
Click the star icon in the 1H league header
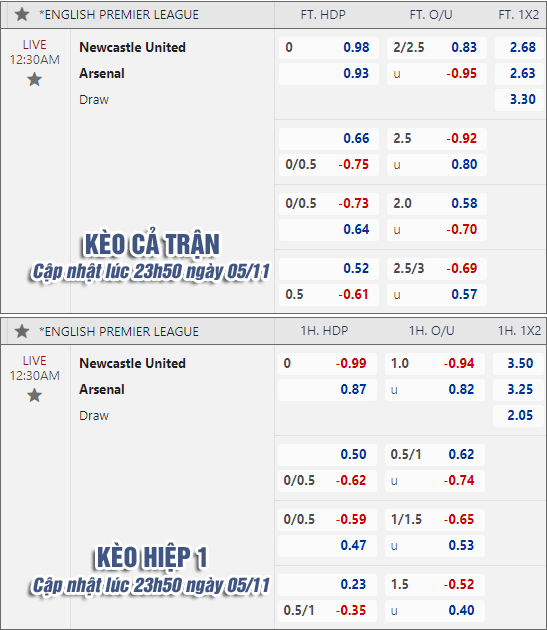click(22, 331)
